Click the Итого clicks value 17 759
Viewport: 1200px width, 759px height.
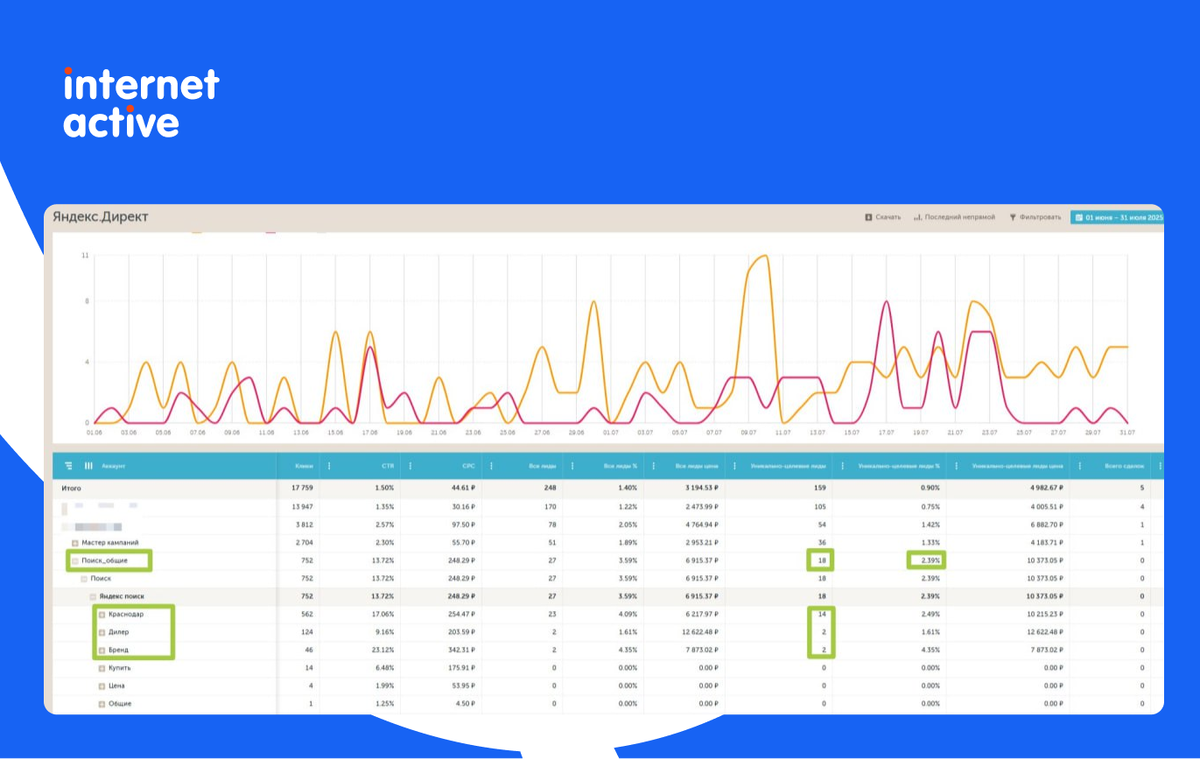point(302,488)
